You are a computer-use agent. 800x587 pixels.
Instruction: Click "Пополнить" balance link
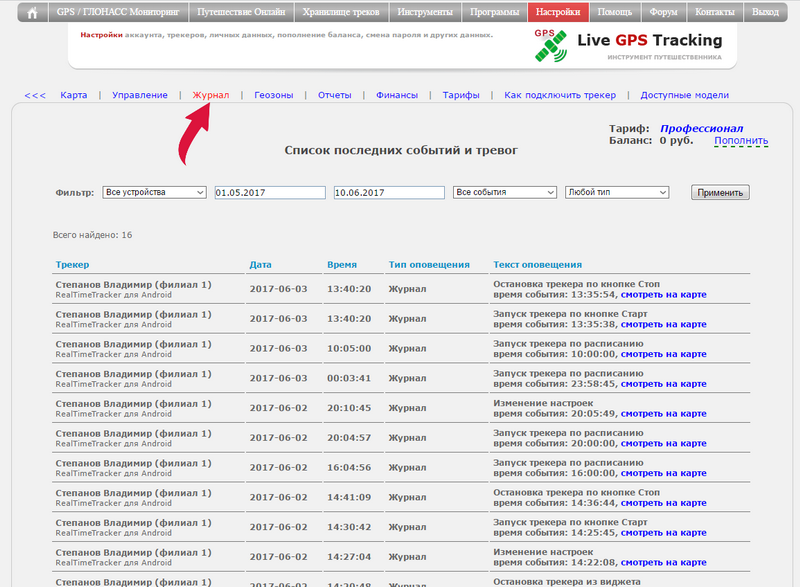point(741,141)
